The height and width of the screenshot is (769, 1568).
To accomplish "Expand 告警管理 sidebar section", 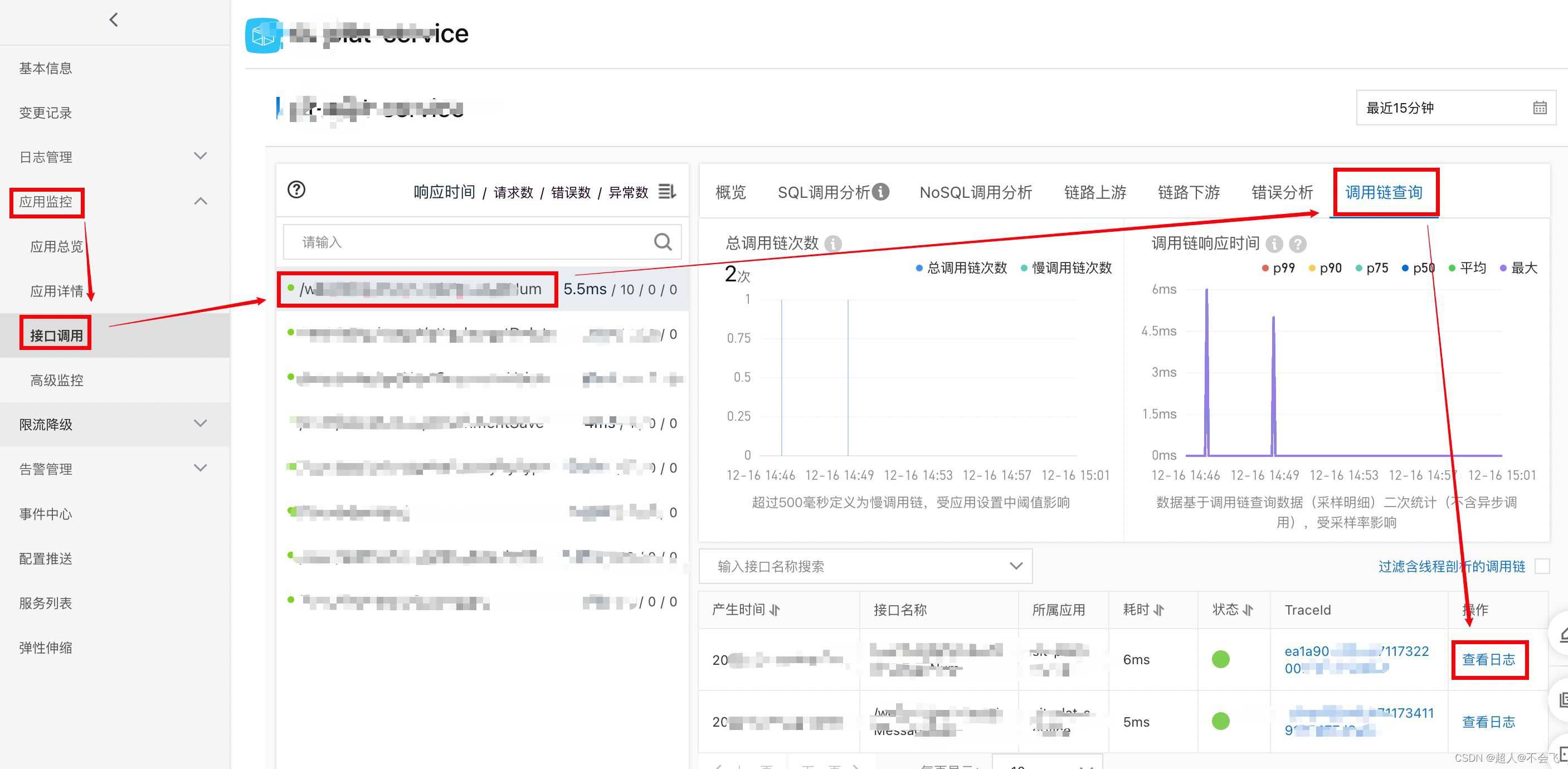I will [x=200, y=468].
